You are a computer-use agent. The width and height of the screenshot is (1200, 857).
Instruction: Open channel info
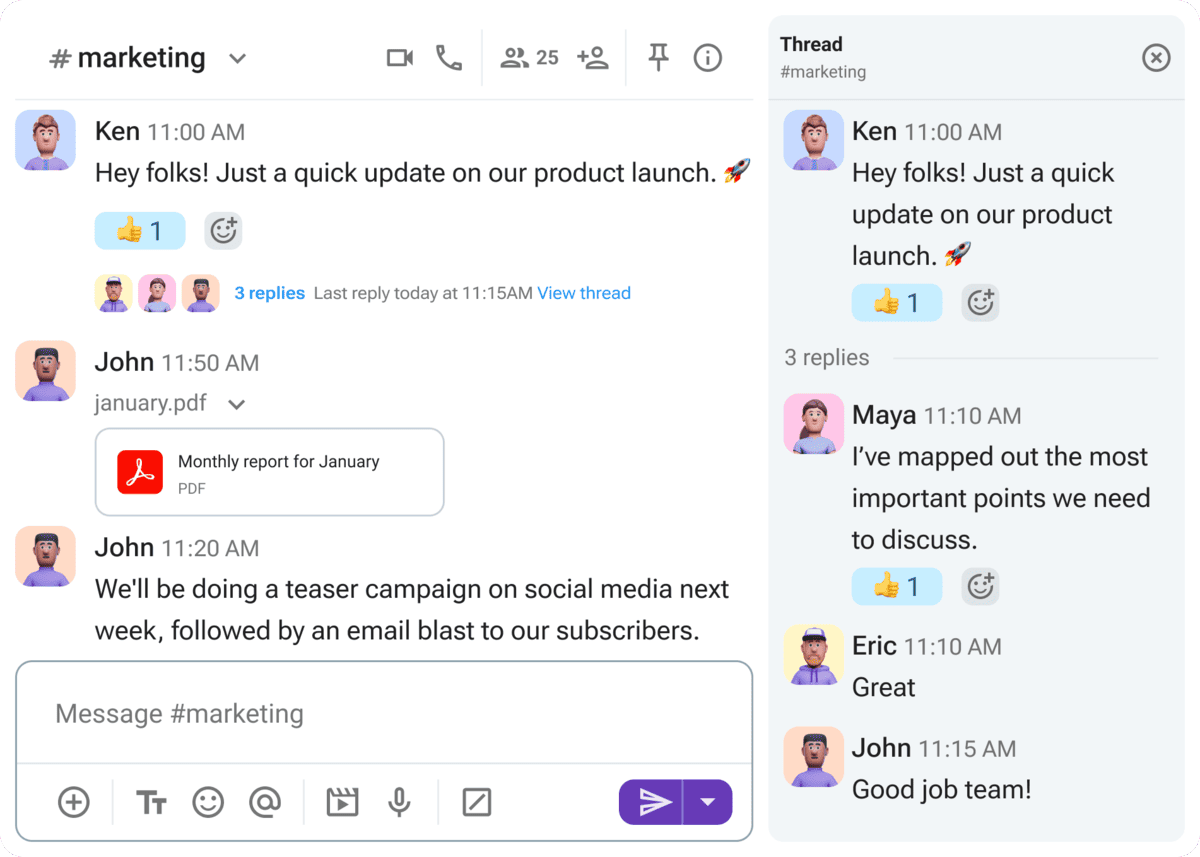click(707, 57)
